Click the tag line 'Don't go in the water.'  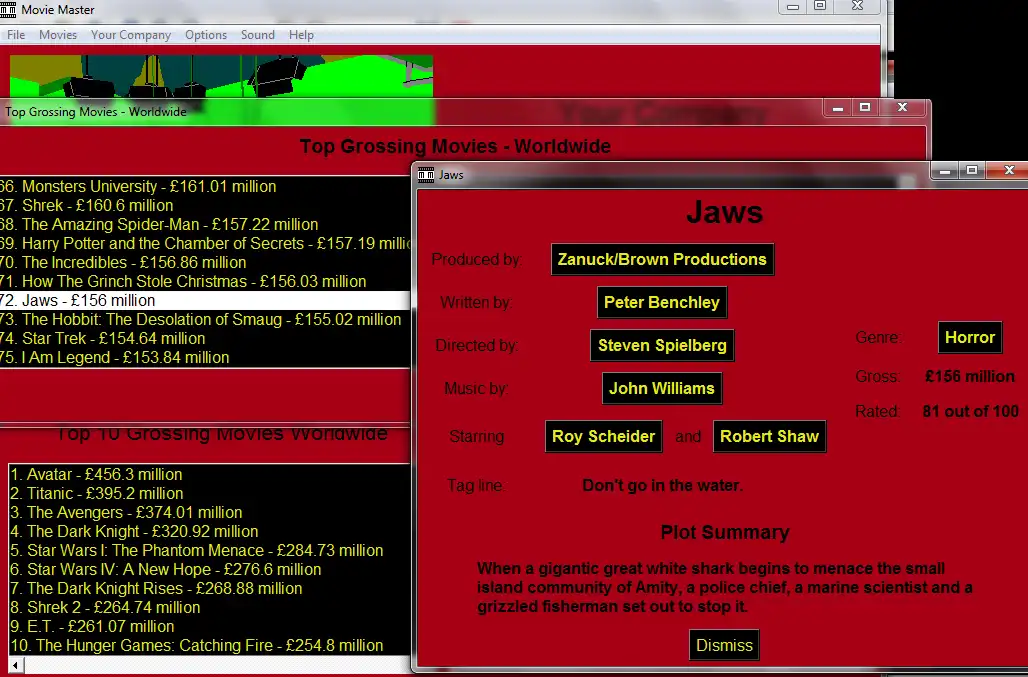pyautogui.click(x=662, y=486)
